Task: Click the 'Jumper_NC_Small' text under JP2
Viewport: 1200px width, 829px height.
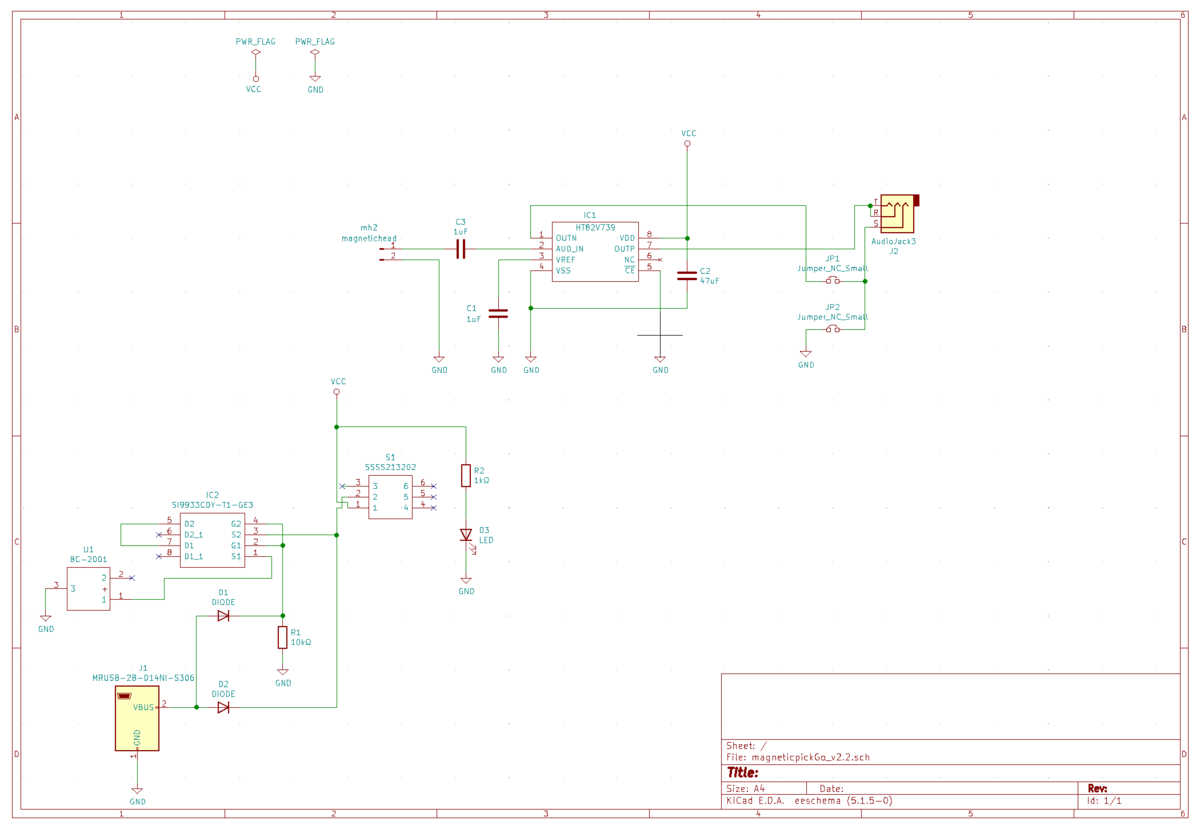Action: click(x=832, y=317)
